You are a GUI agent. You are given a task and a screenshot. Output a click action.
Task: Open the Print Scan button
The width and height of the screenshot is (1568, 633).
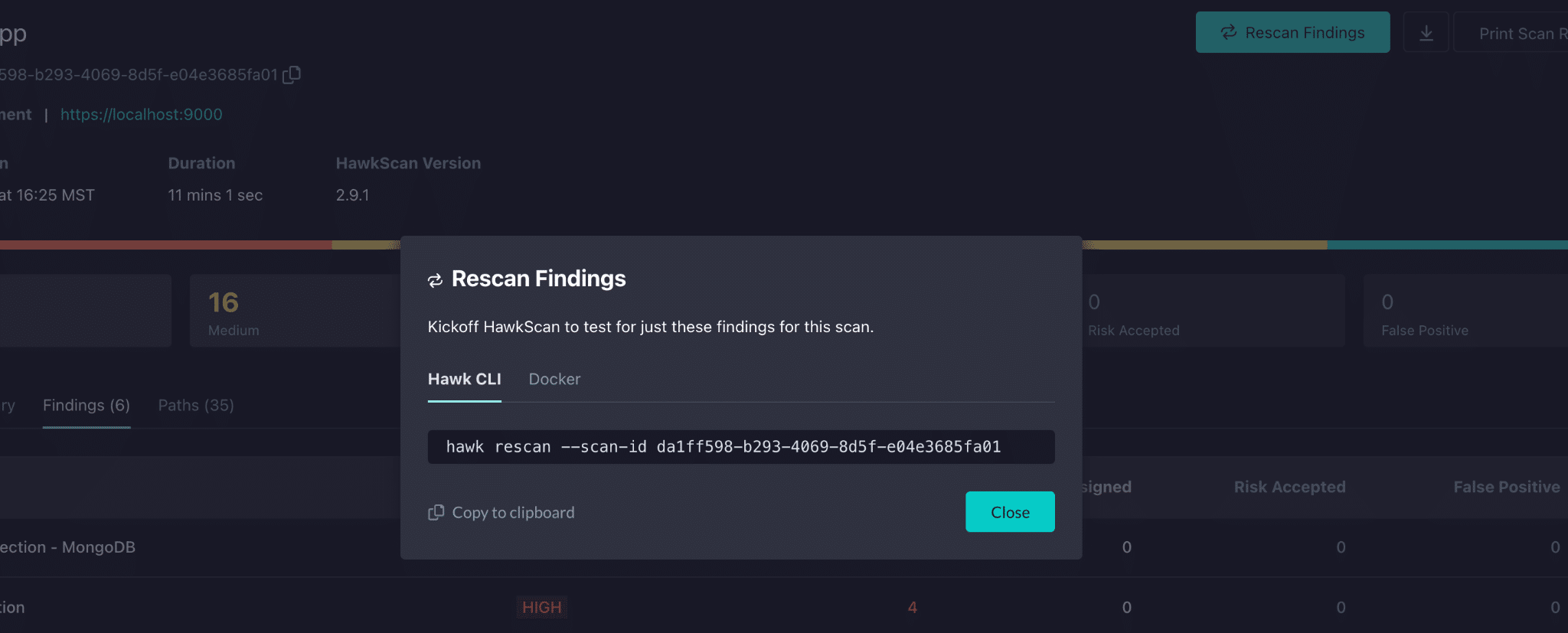(x=1511, y=33)
